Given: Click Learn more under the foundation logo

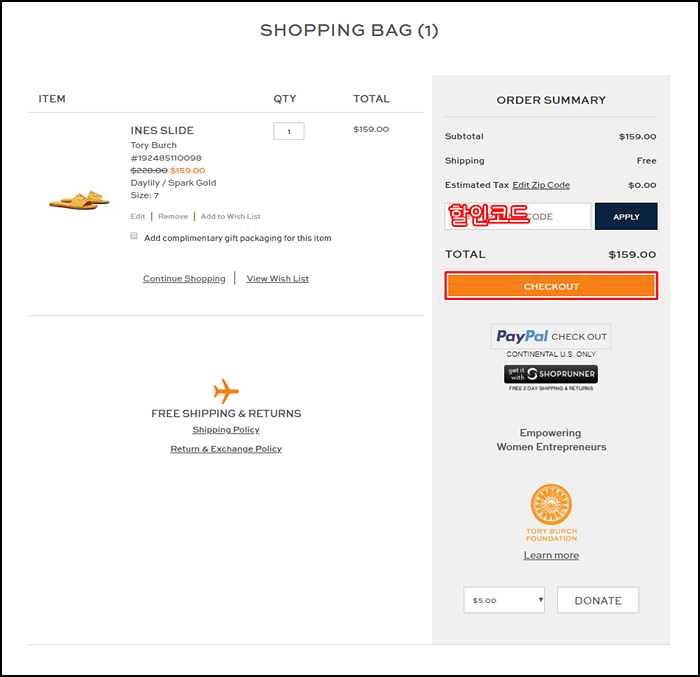Looking at the screenshot, I should coord(551,555).
